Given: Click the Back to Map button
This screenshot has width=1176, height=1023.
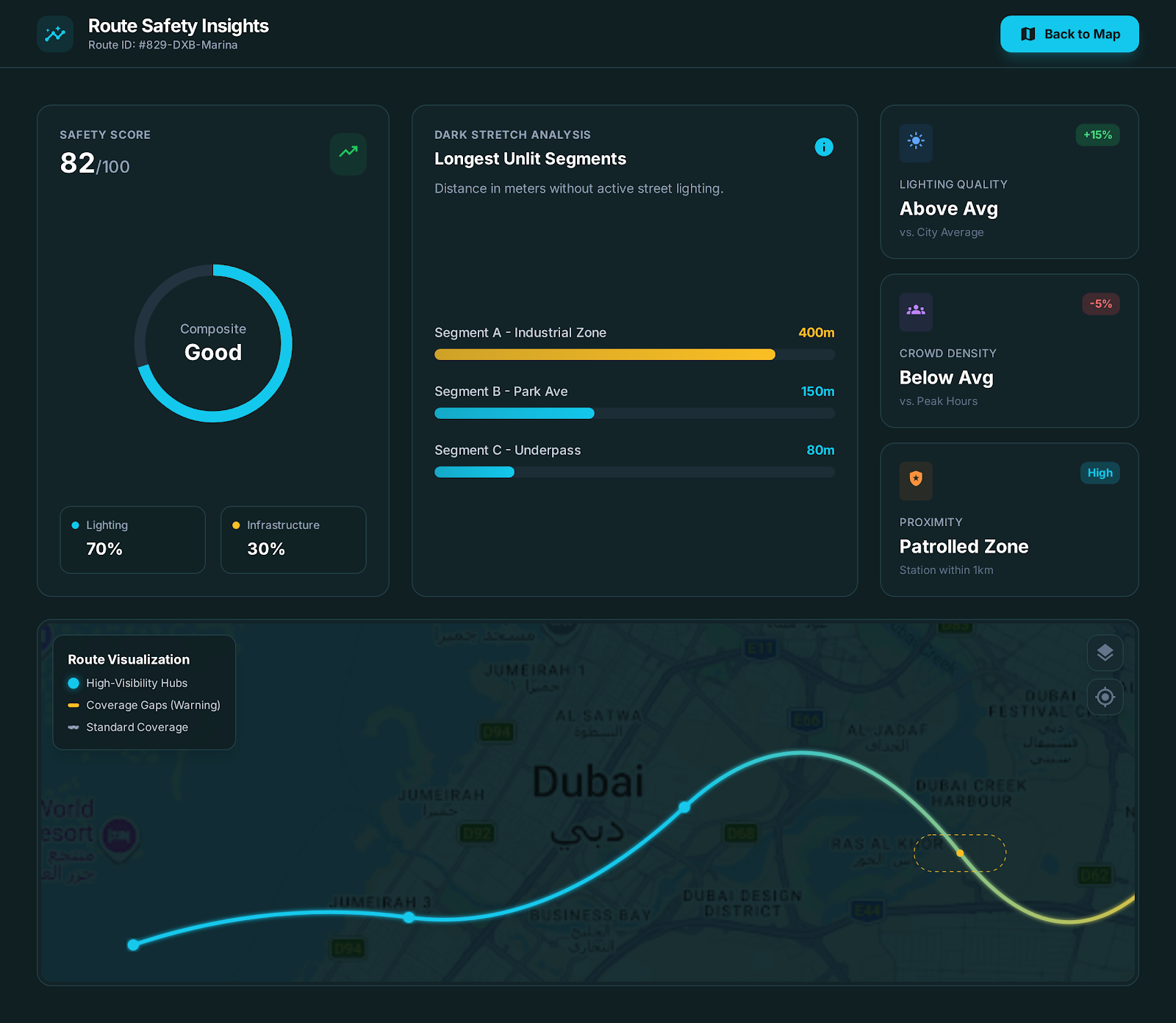Looking at the screenshot, I should coord(1069,34).
